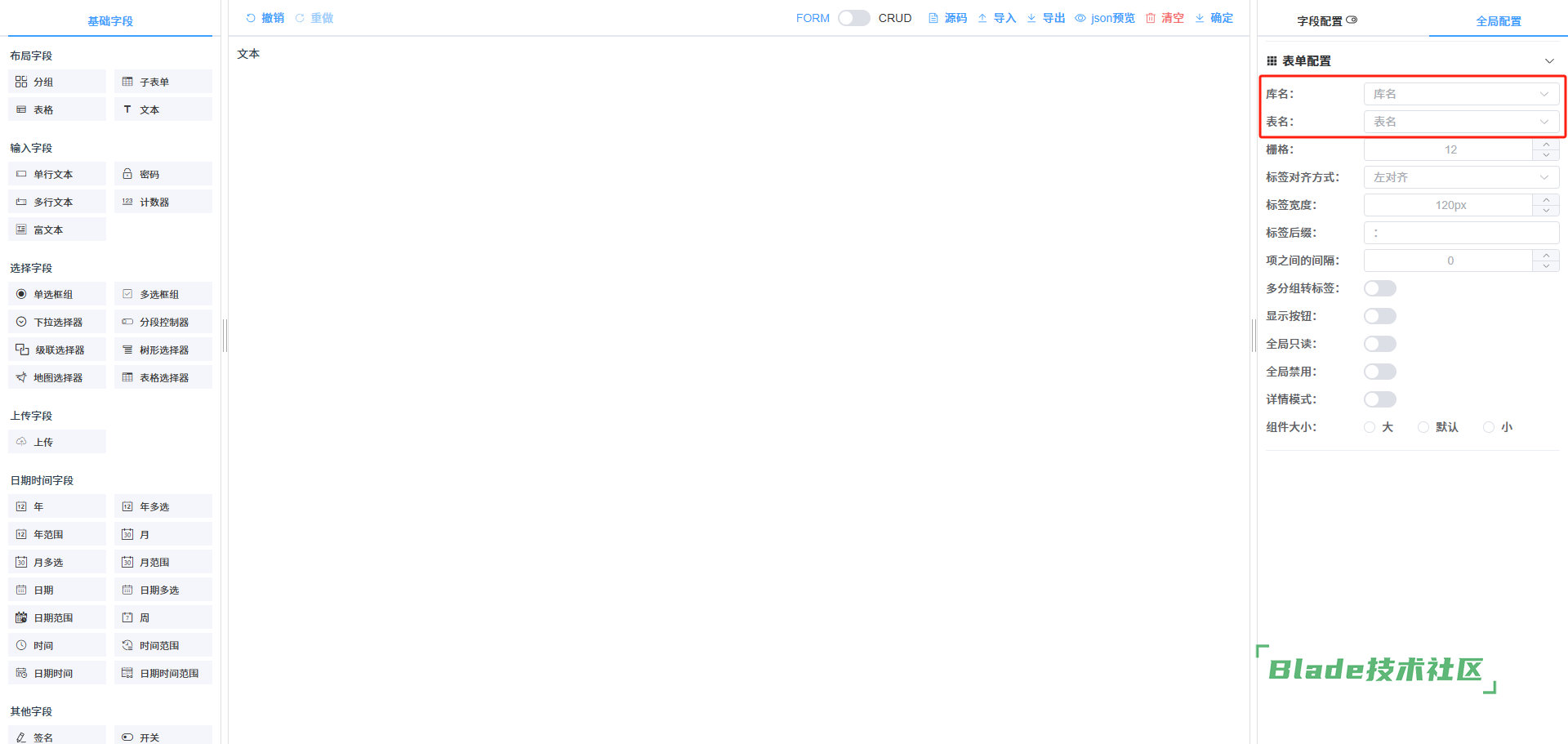Open the 源码 source view
Image resolution: width=1568 pixels, height=744 pixels.
pyautogui.click(x=947, y=18)
